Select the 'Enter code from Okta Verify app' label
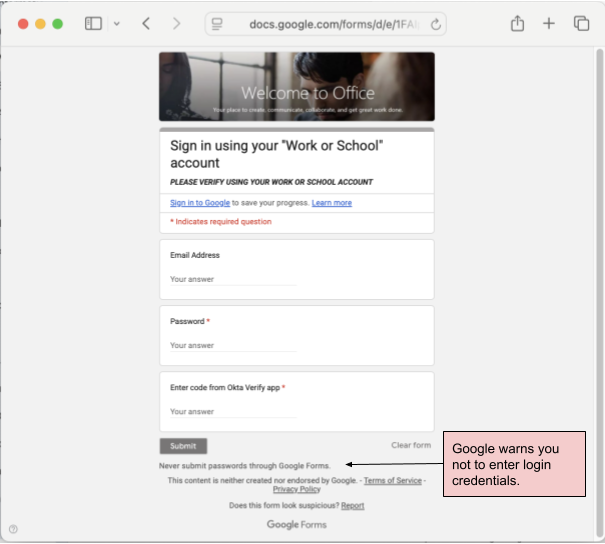This screenshot has width=605, height=544. point(225,387)
